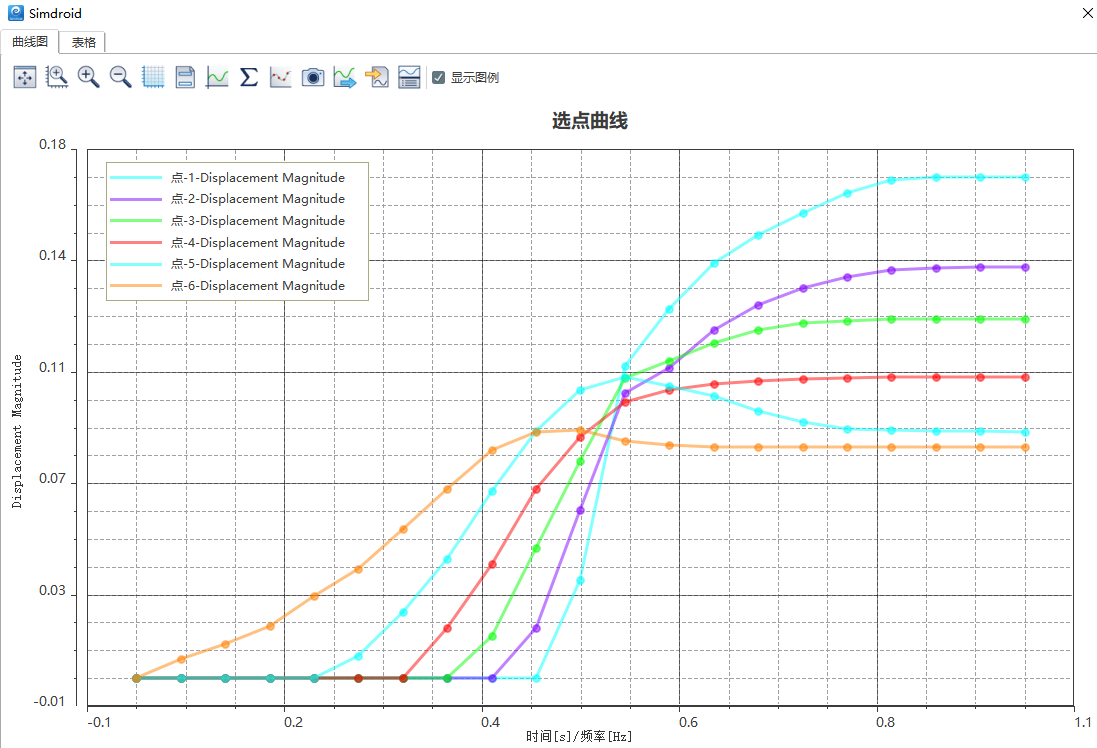Click the Simdroid app logo icon

15,13
